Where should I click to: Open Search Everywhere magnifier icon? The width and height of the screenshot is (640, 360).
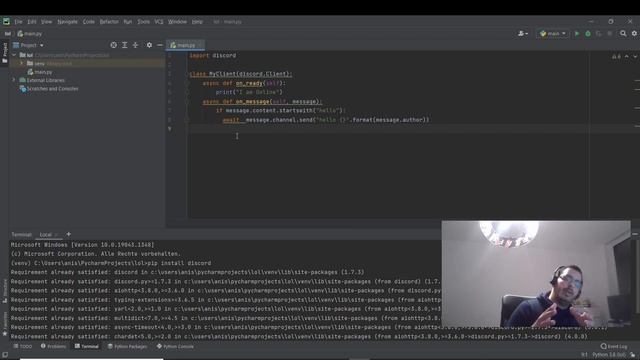click(623, 33)
